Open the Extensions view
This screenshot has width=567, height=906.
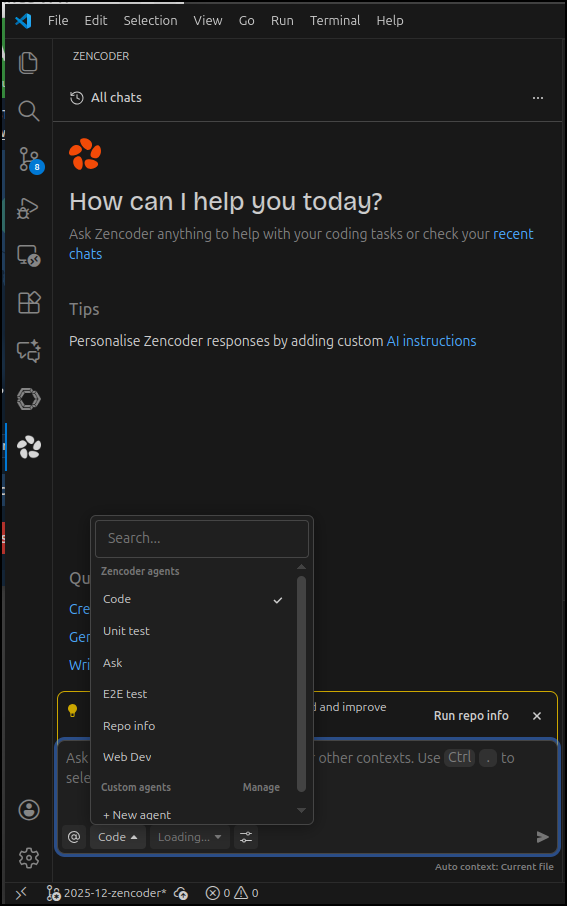(28, 302)
